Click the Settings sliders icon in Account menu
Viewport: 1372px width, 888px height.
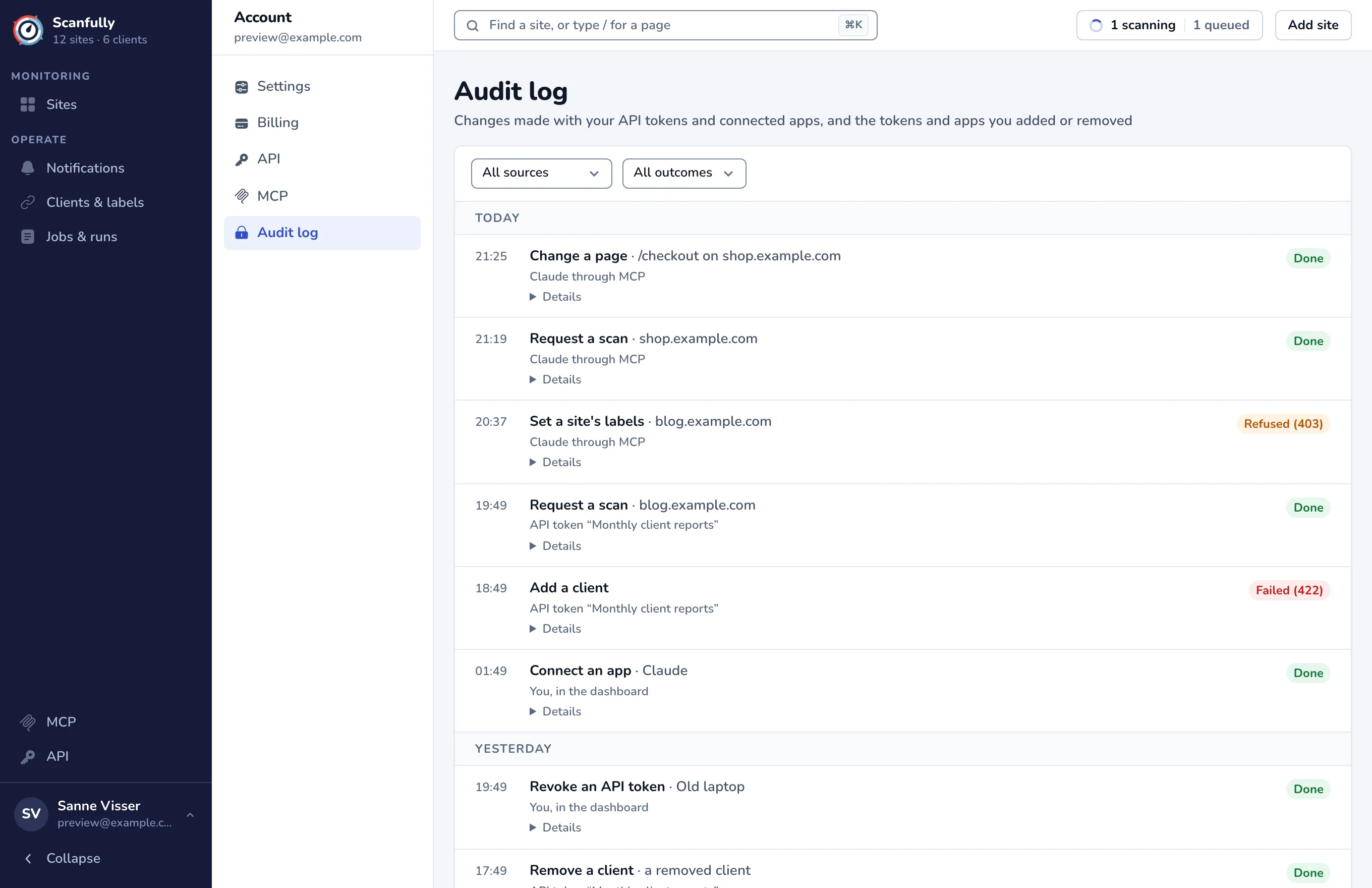pyautogui.click(x=242, y=86)
